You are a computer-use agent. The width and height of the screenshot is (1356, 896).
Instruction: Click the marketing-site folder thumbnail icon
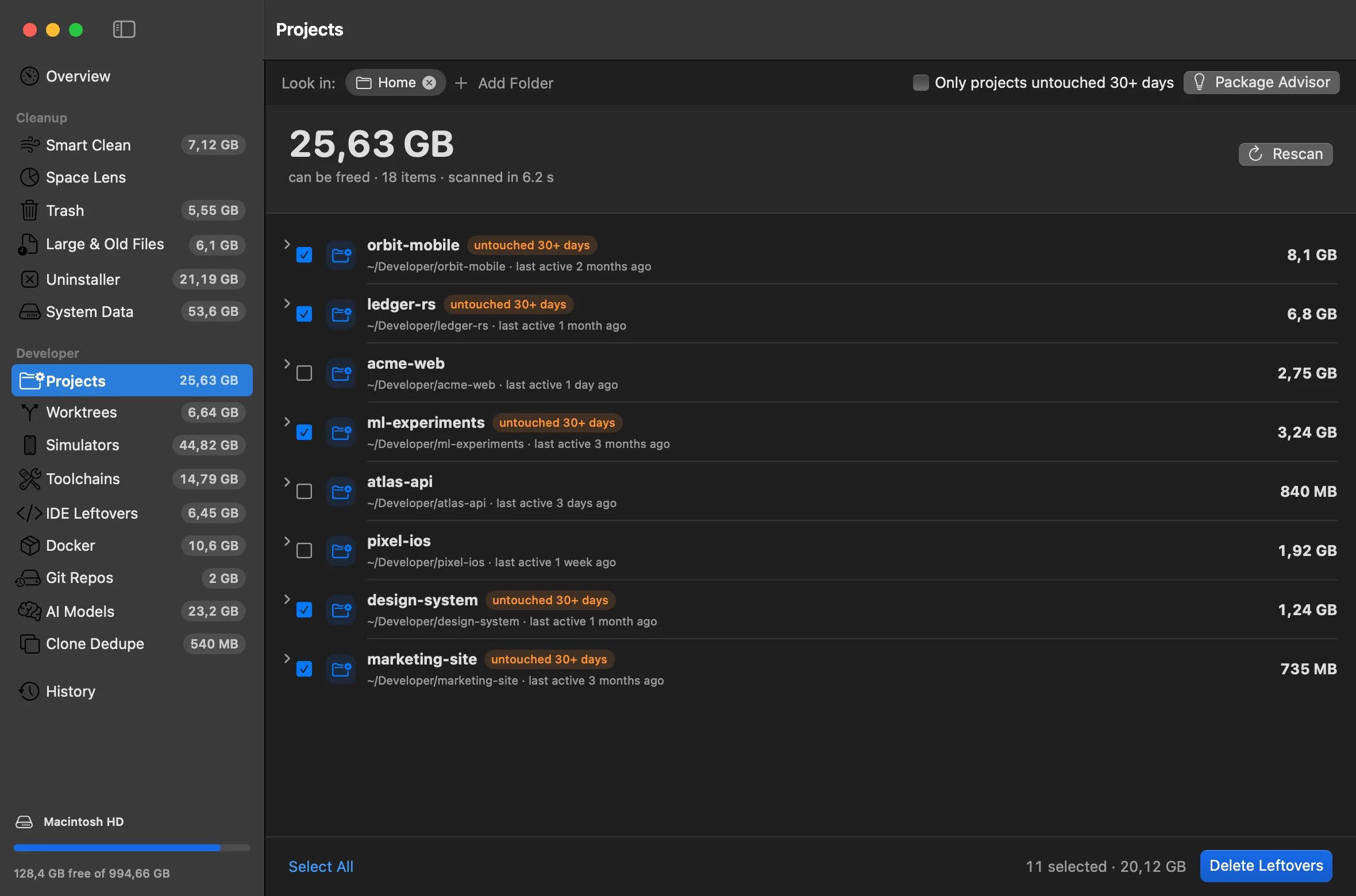tap(341, 669)
